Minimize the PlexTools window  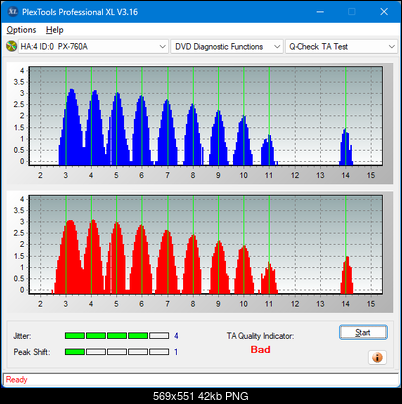click(x=320, y=12)
